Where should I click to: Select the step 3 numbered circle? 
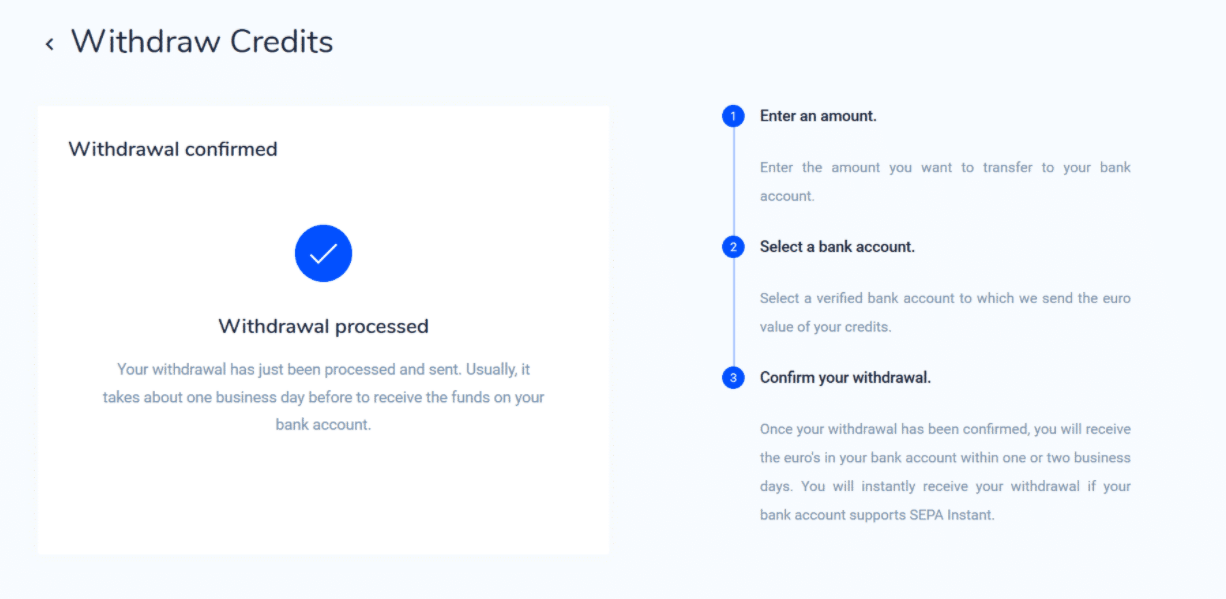pos(733,378)
